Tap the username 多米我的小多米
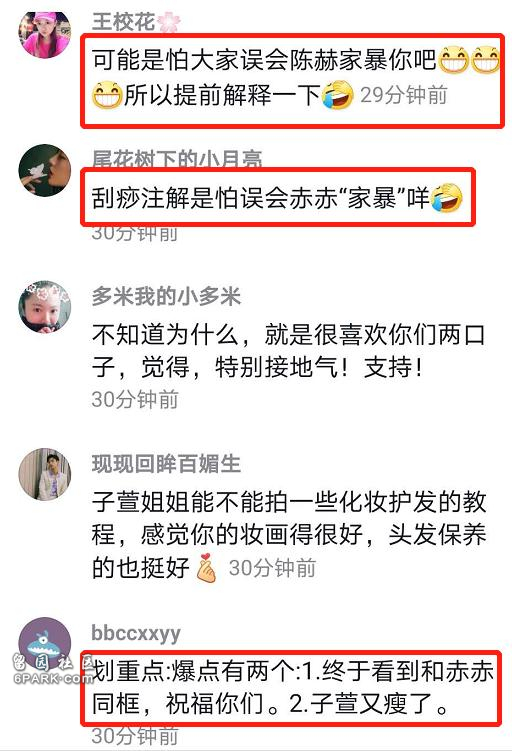Image resolution: width=512 pixels, height=751 pixels. pyautogui.click(x=166, y=297)
